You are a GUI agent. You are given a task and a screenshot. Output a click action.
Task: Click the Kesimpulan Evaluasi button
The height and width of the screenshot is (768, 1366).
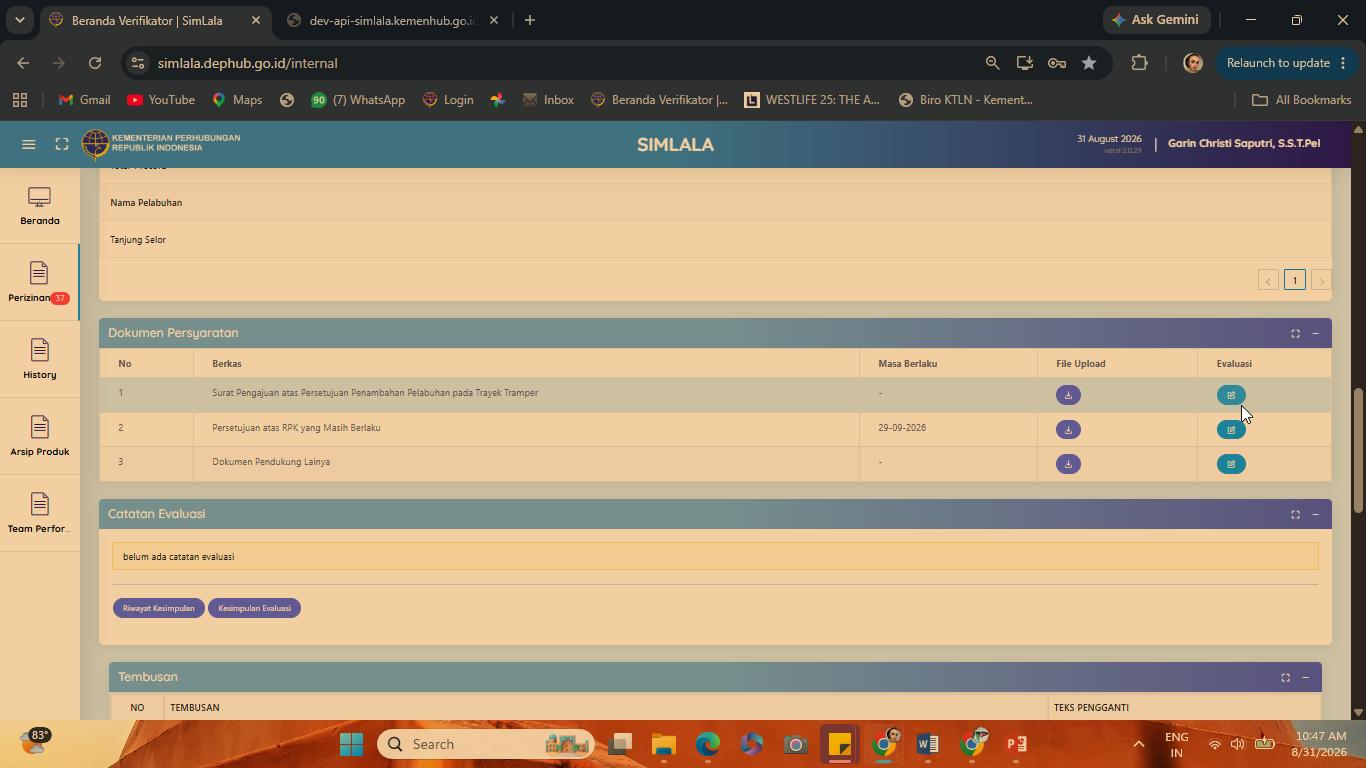[254, 608]
